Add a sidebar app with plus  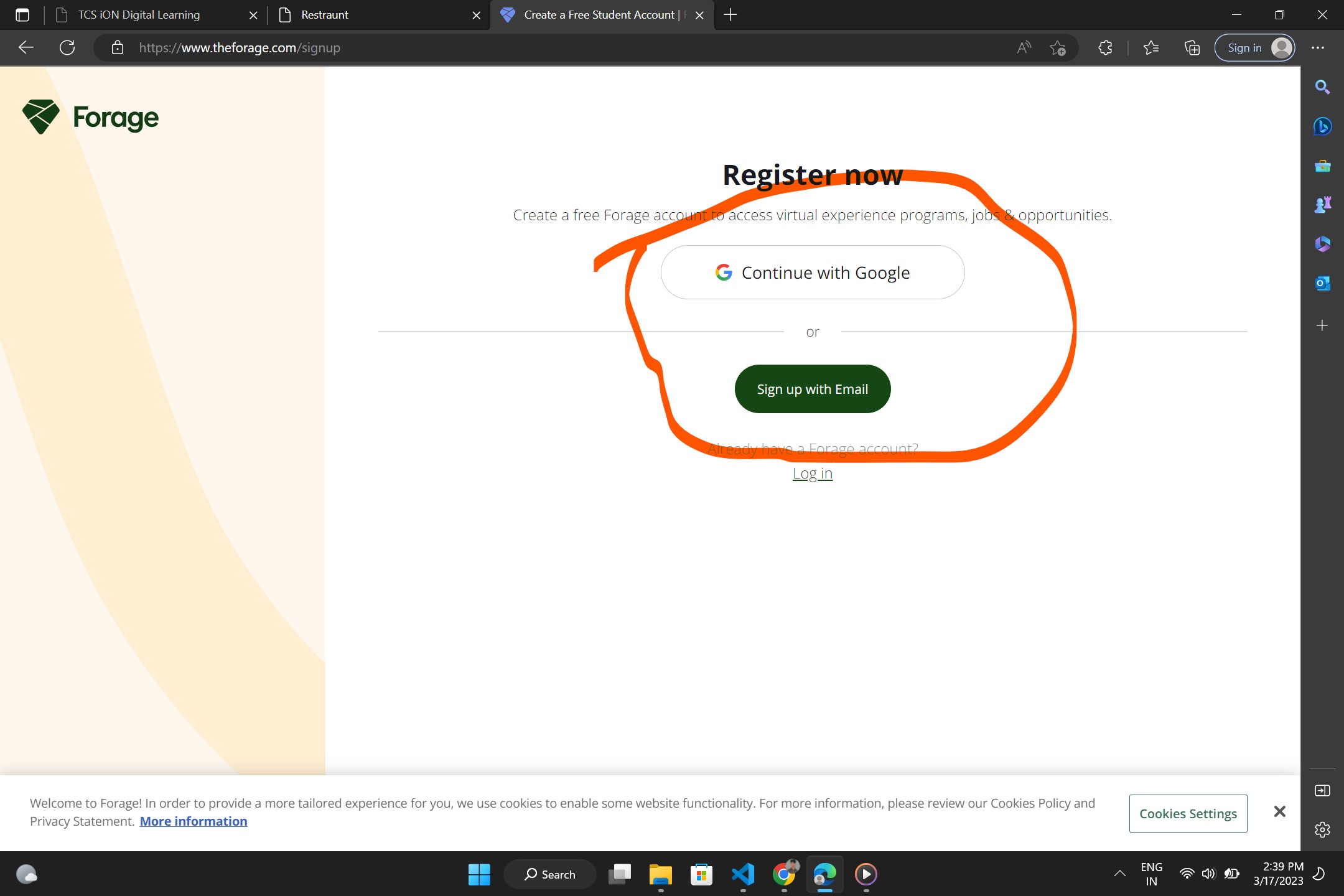pos(1322,325)
